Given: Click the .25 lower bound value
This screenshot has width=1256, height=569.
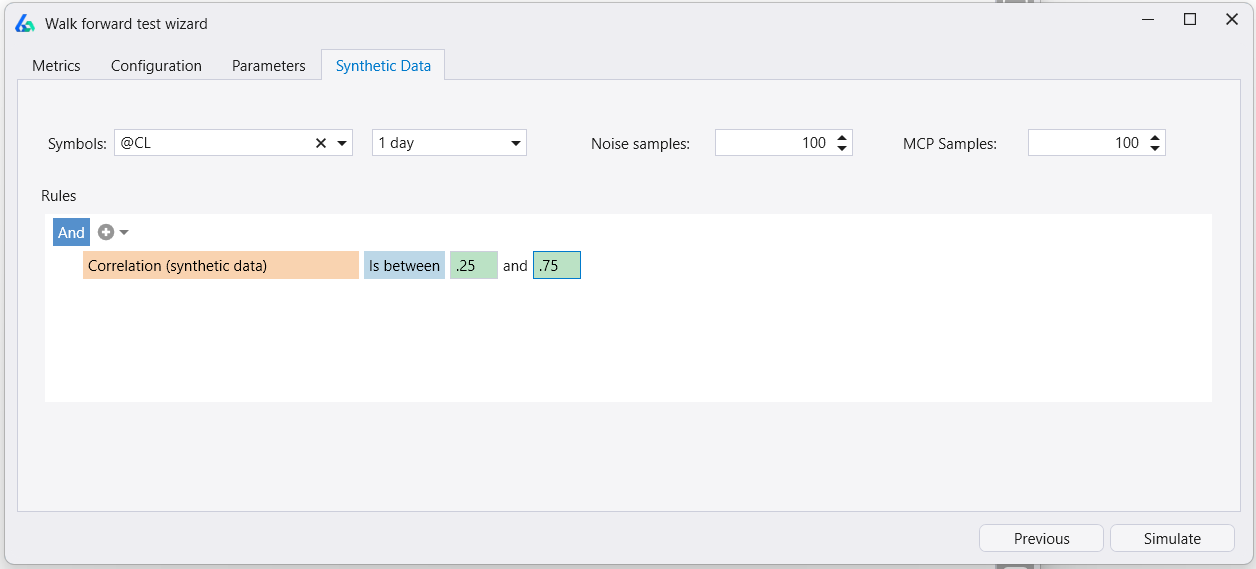Looking at the screenshot, I should pos(473,266).
